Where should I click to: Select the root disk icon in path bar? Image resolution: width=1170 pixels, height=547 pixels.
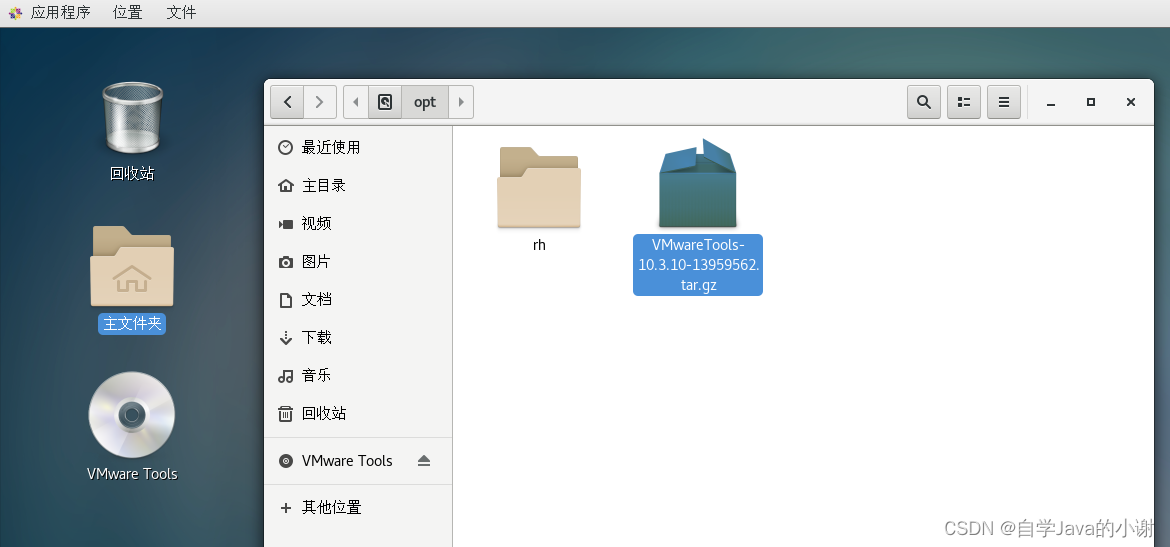pyautogui.click(x=385, y=101)
